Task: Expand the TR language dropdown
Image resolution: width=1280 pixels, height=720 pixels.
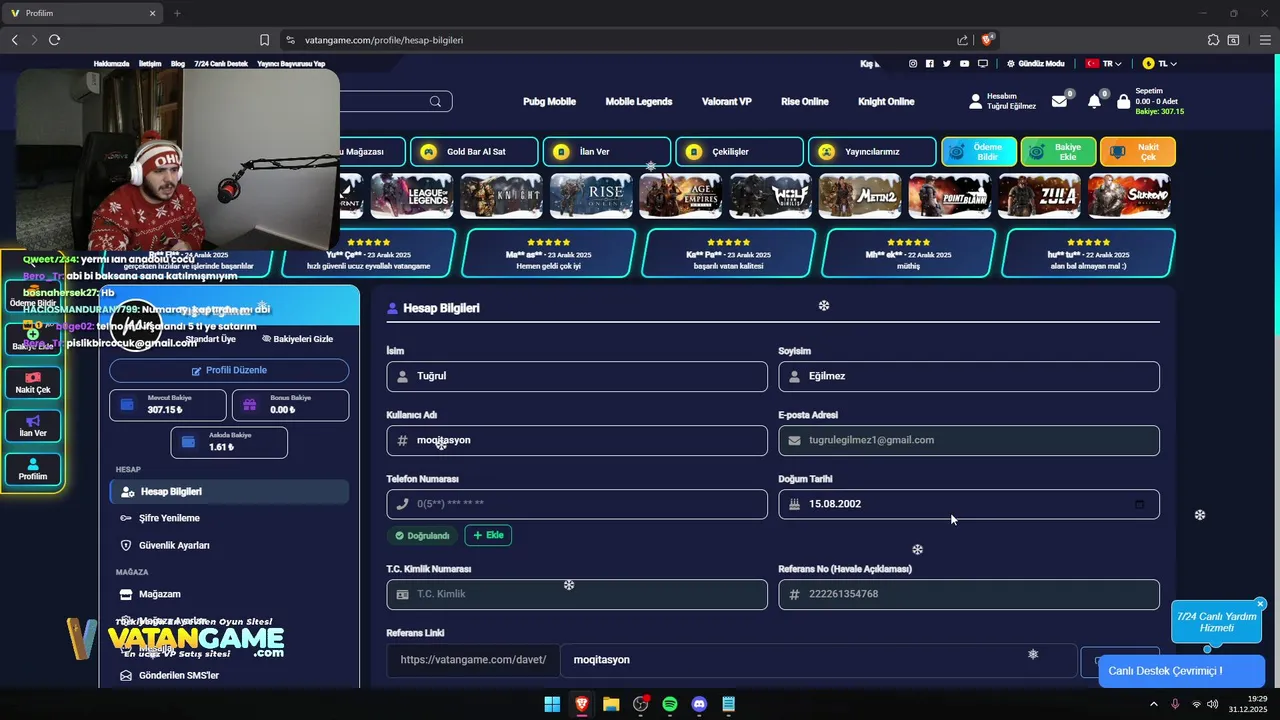Action: point(1105,63)
